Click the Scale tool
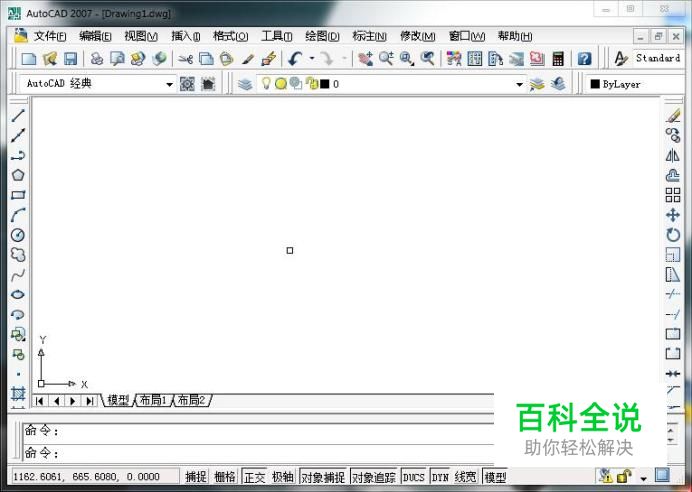The height and width of the screenshot is (492, 692). [x=673, y=255]
